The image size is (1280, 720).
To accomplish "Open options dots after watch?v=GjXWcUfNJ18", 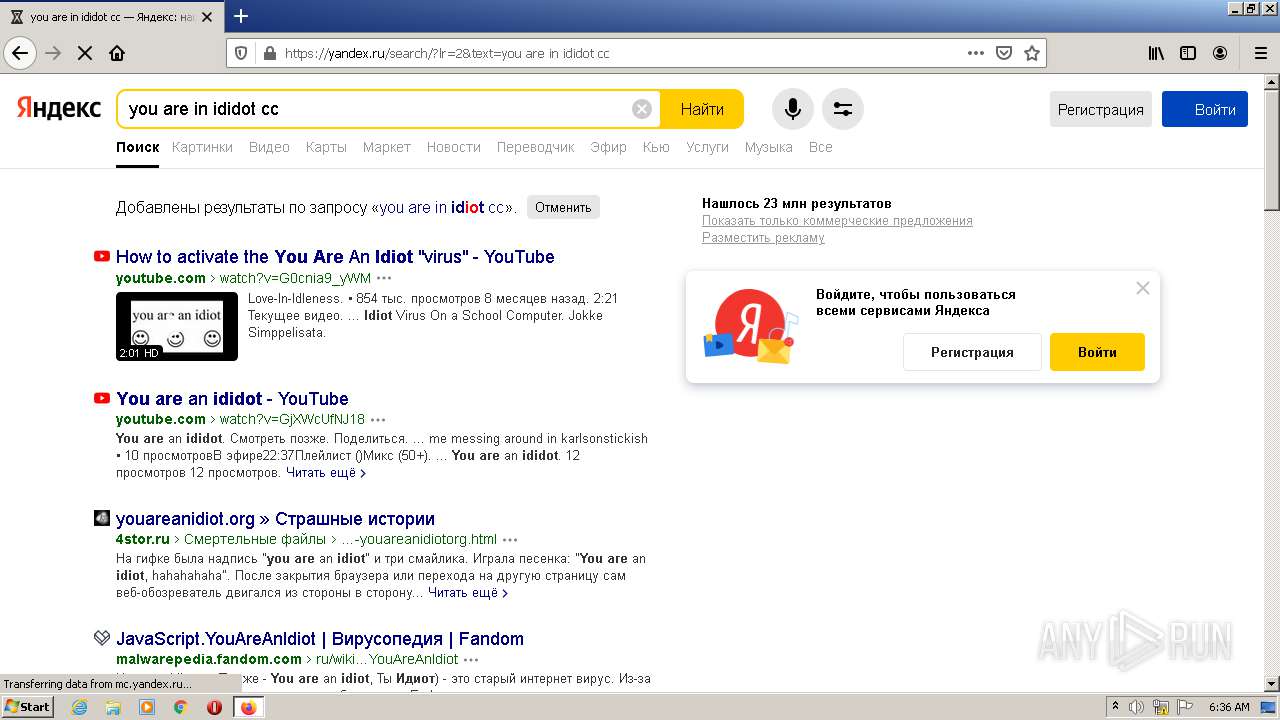I will tap(378, 419).
